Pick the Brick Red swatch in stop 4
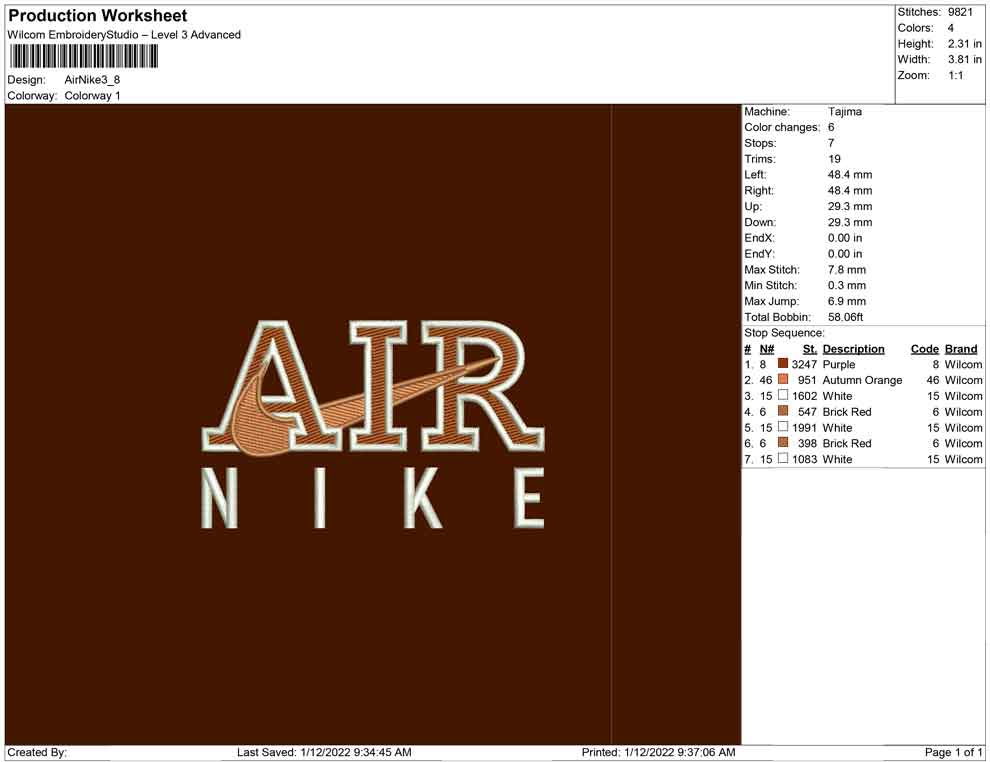The image size is (990, 762). [783, 412]
